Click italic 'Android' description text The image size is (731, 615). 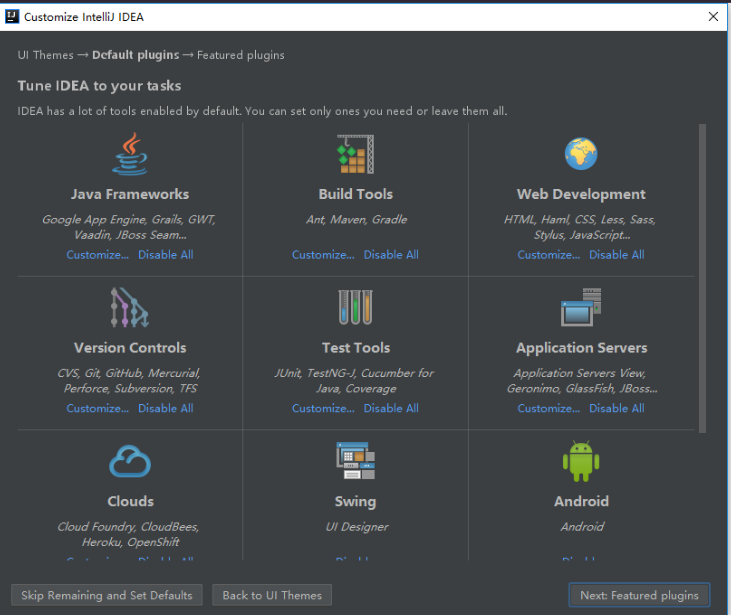582,526
